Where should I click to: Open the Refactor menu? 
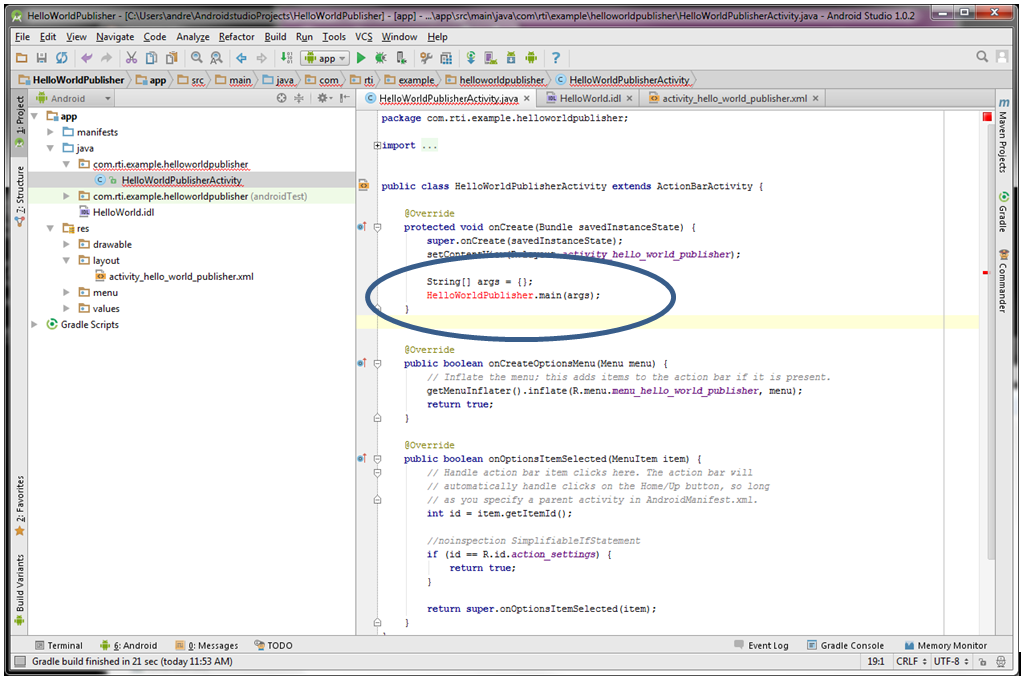pyautogui.click(x=237, y=37)
